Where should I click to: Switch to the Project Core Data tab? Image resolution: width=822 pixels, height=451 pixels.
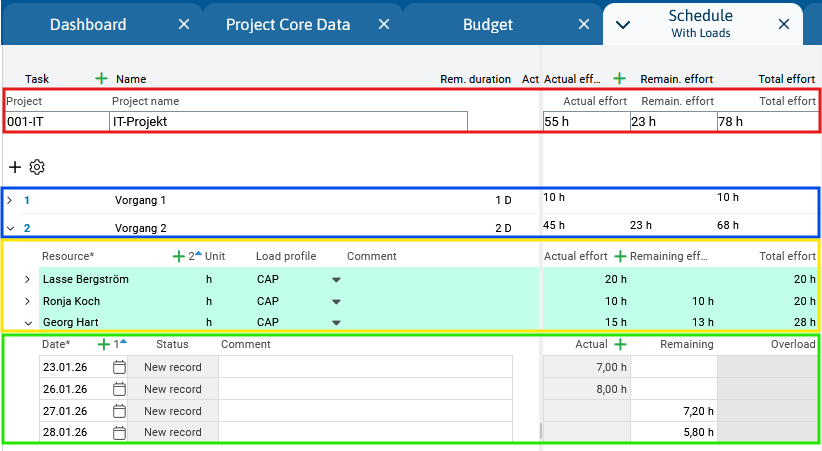[x=288, y=24]
